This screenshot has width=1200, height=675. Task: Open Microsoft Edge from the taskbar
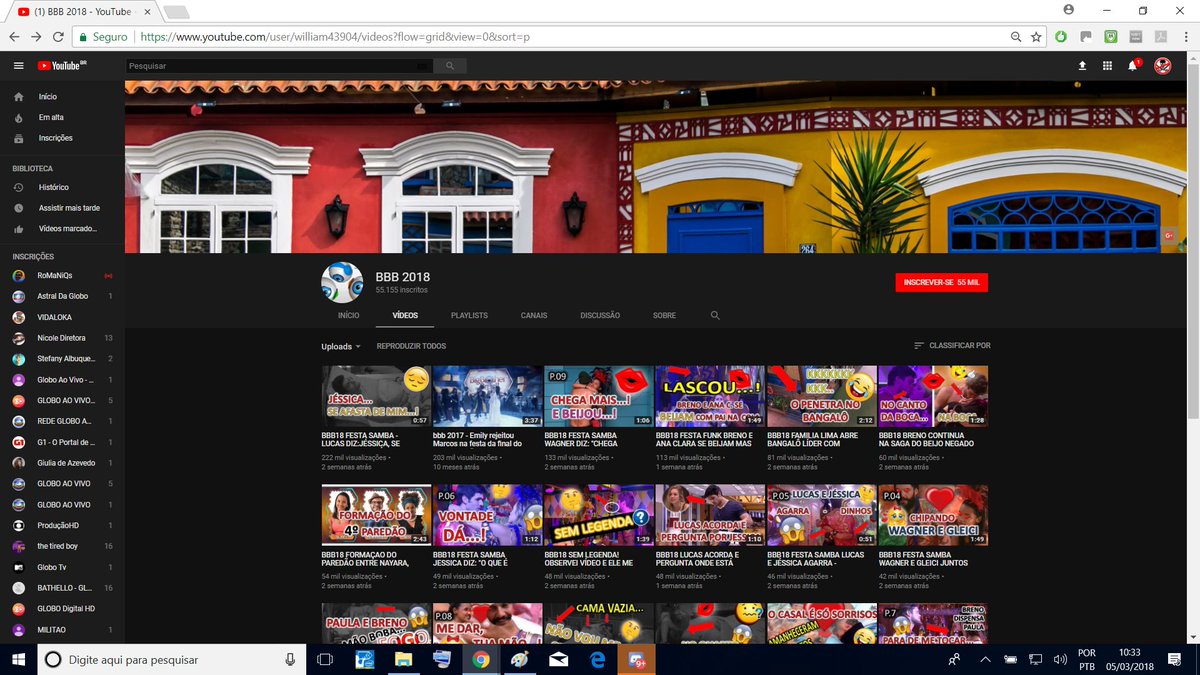point(597,659)
